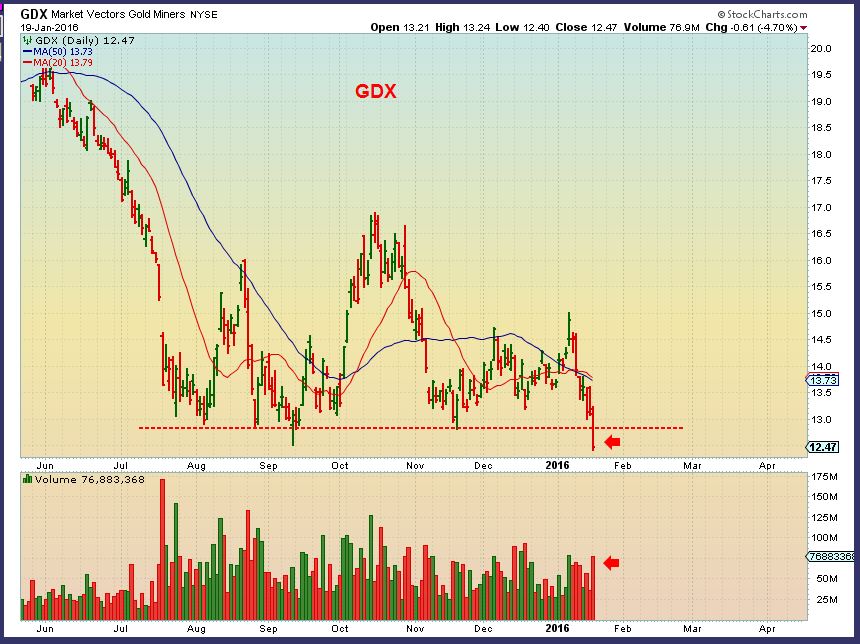Screen dimensions: 860x644
Task: Click the red down triangle after Chg
Action: (804, 27)
